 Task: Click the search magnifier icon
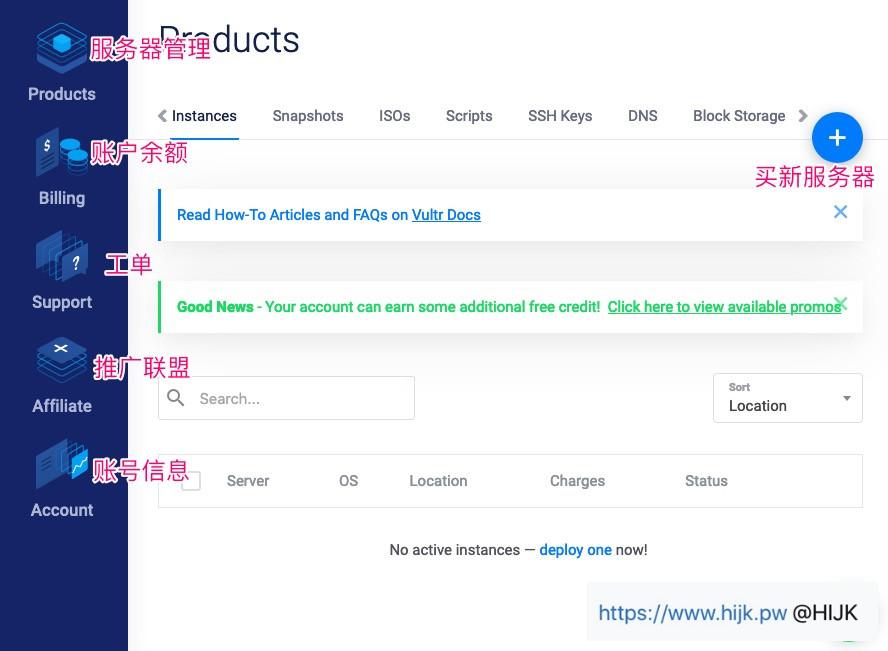[x=176, y=398]
